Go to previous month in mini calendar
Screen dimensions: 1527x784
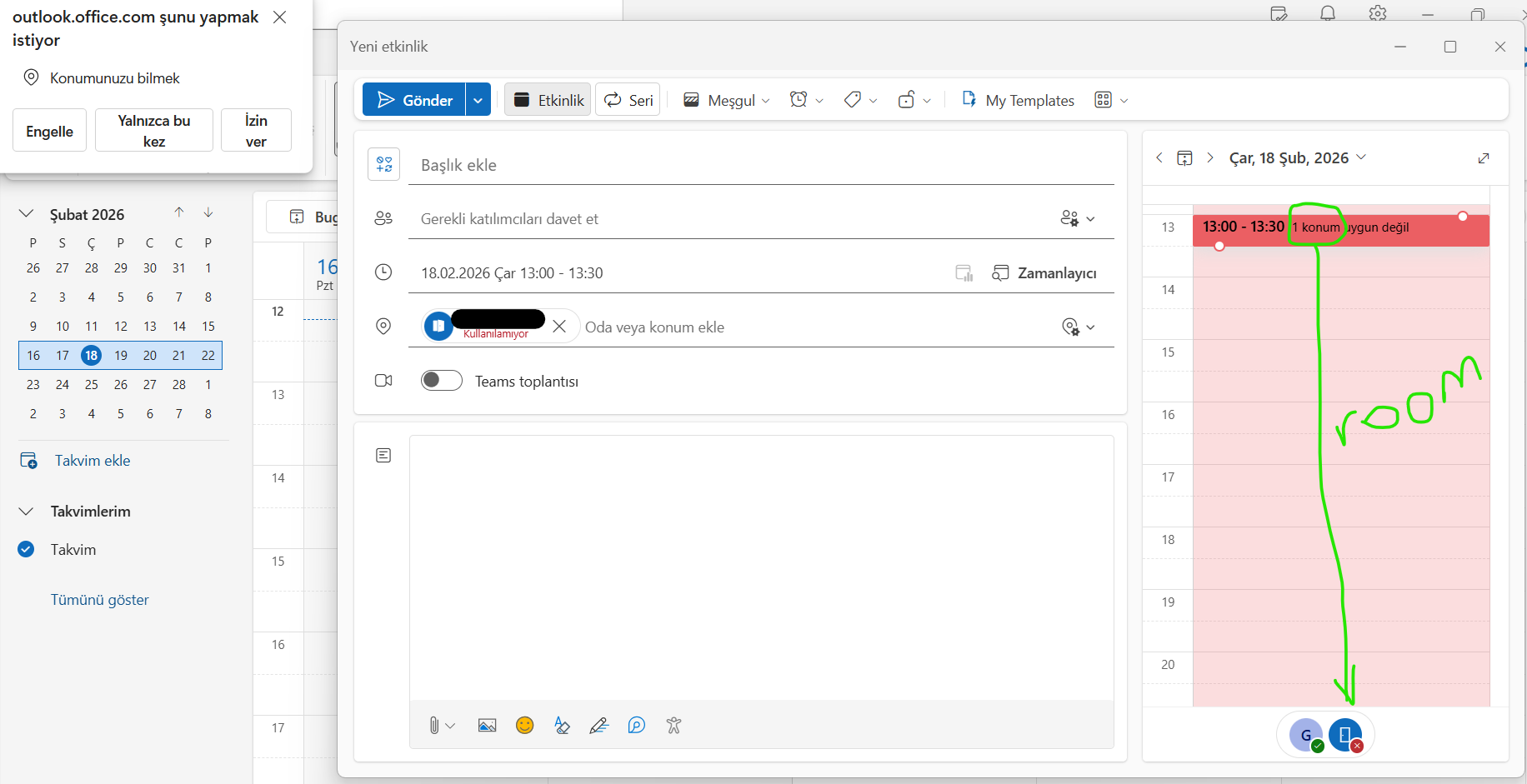(x=179, y=212)
